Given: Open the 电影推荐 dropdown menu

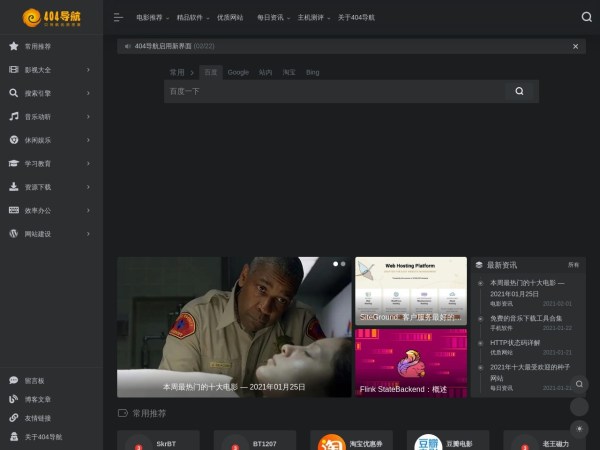Looking at the screenshot, I should click(152, 18).
